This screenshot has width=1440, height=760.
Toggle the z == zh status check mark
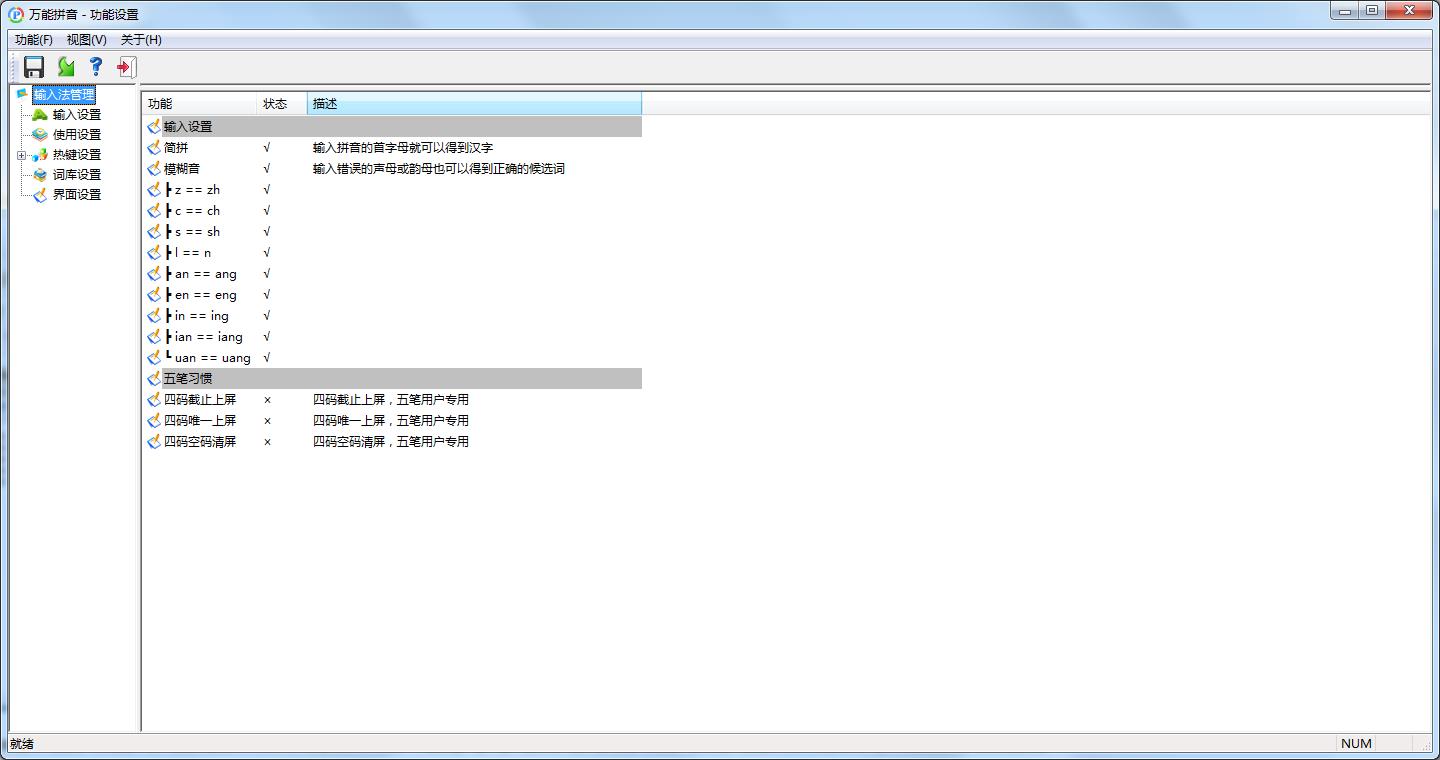tap(267, 189)
